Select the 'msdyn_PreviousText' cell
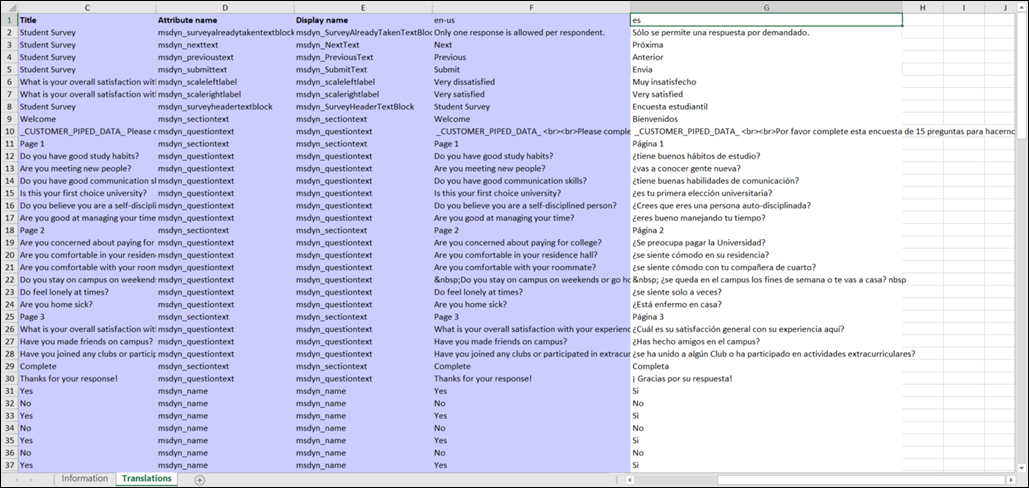The width and height of the screenshot is (1029, 488). tap(363, 57)
